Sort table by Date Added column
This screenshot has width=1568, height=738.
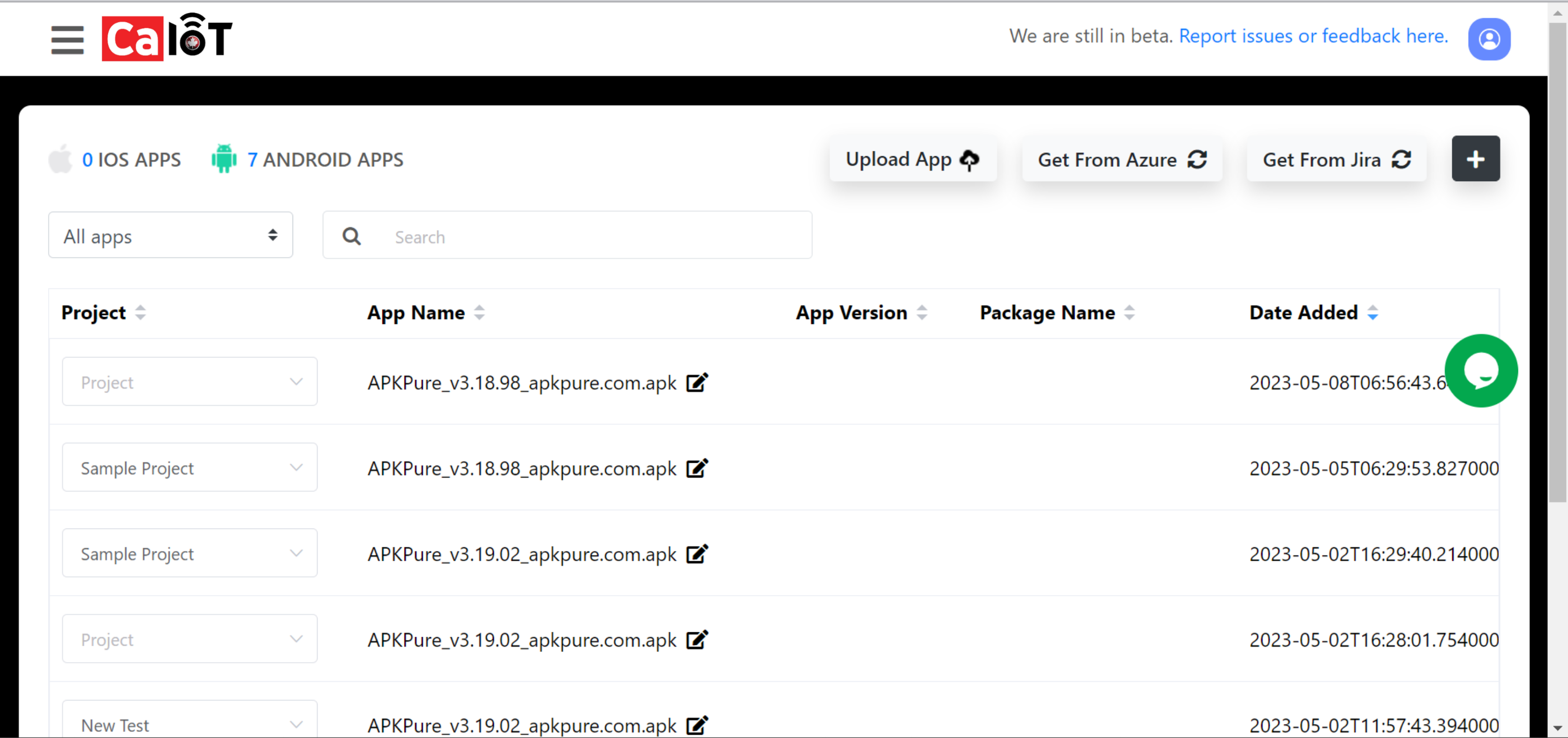1372,312
